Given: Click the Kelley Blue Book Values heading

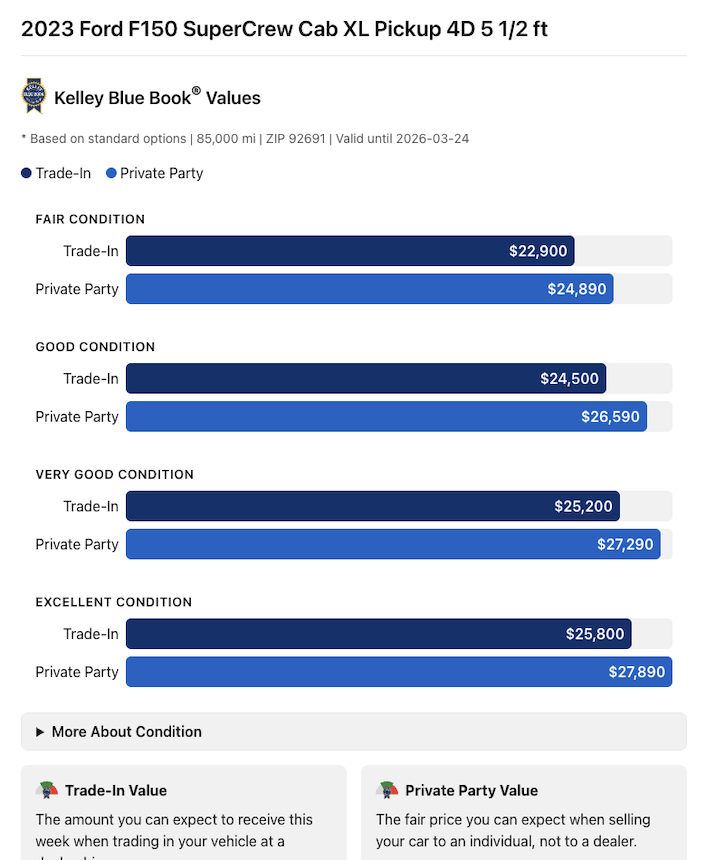Looking at the screenshot, I should (x=157, y=98).
